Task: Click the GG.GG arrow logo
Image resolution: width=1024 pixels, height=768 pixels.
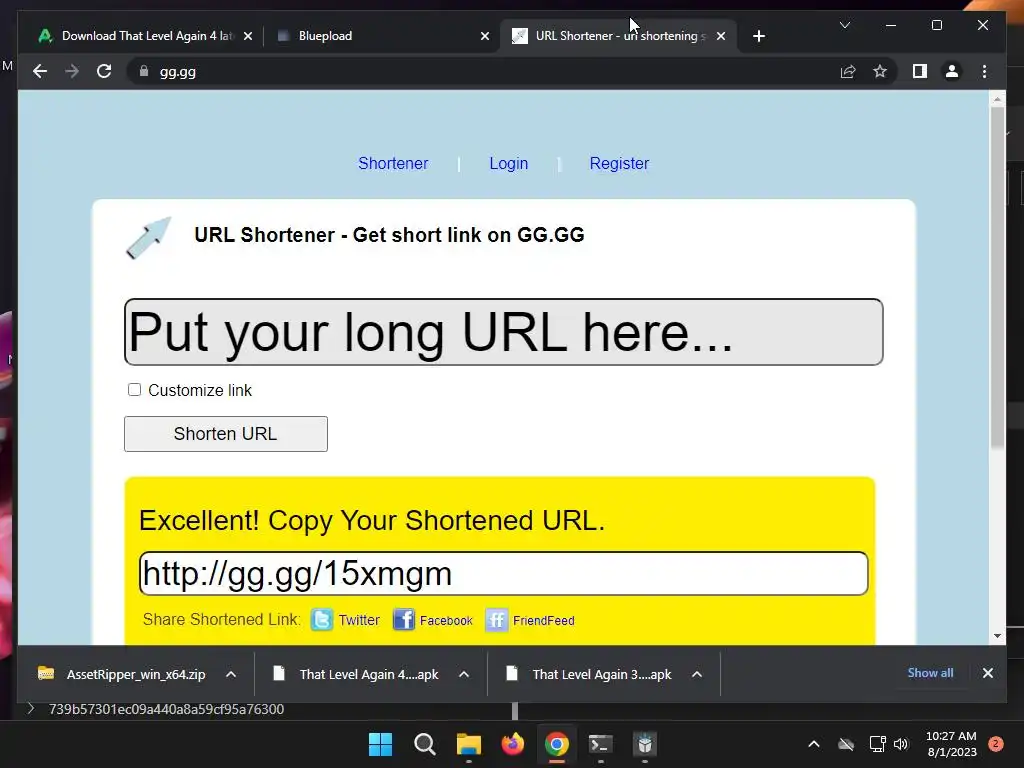Action: pos(148,238)
